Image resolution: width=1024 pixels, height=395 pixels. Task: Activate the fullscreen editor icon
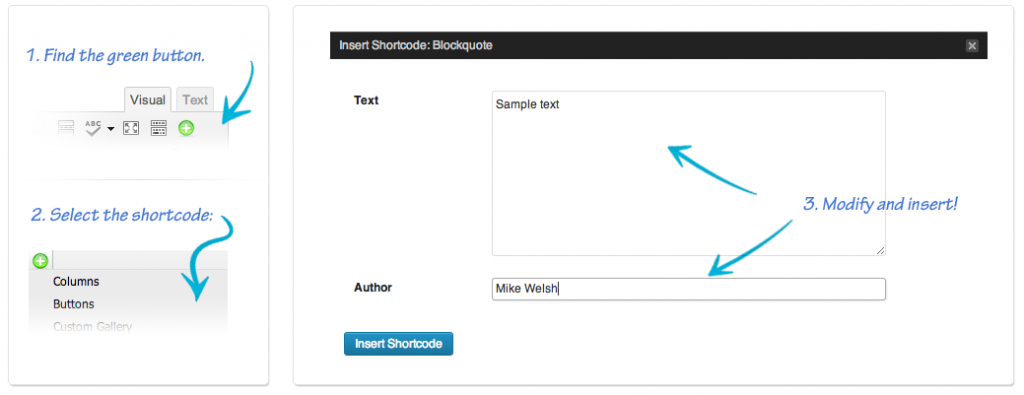(x=131, y=128)
